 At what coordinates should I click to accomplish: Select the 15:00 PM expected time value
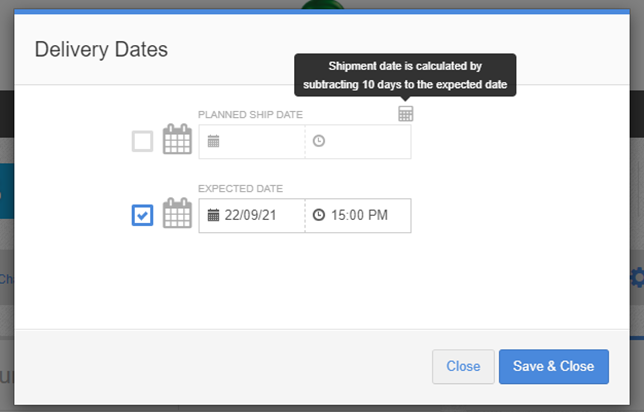359,215
